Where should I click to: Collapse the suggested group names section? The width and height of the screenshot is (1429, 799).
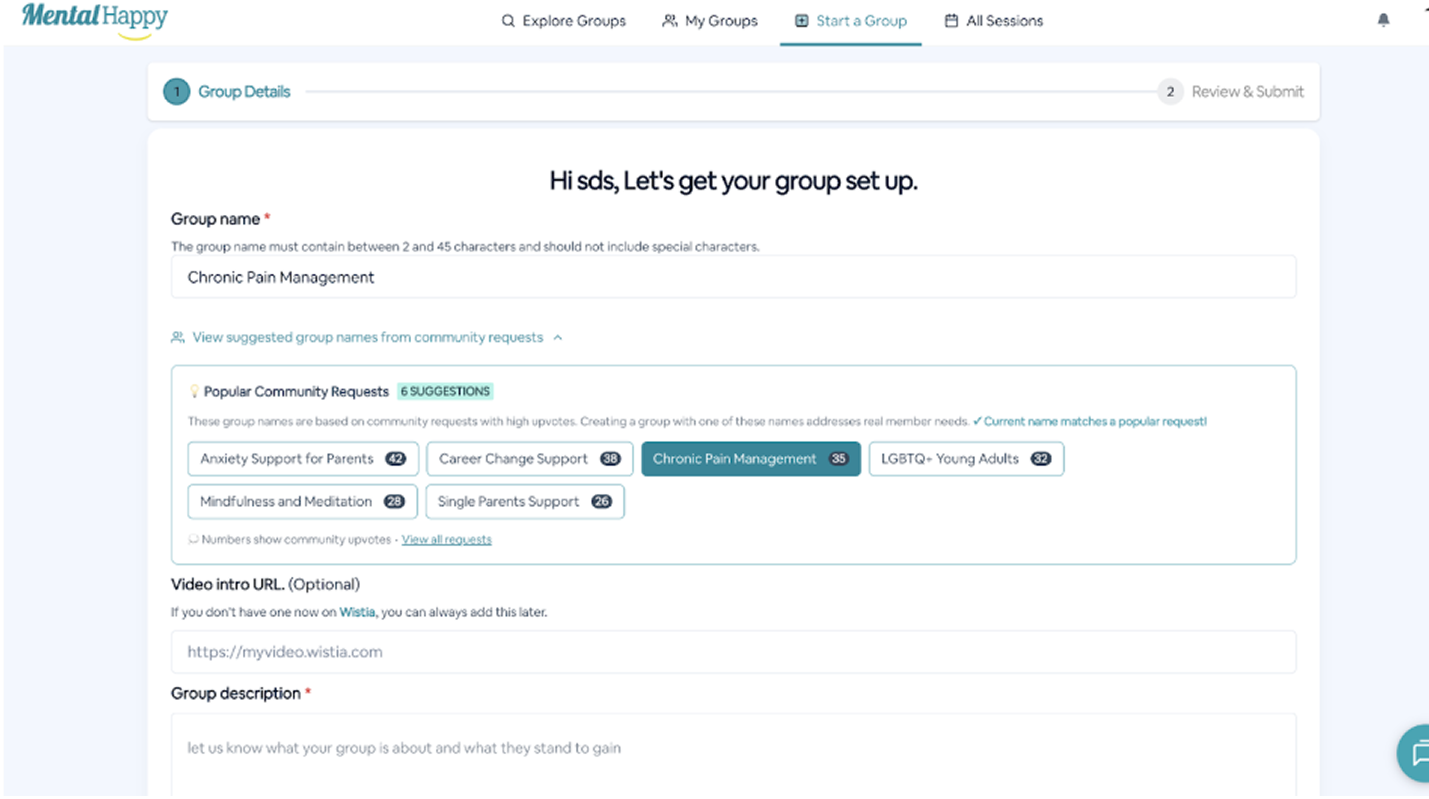(x=556, y=337)
